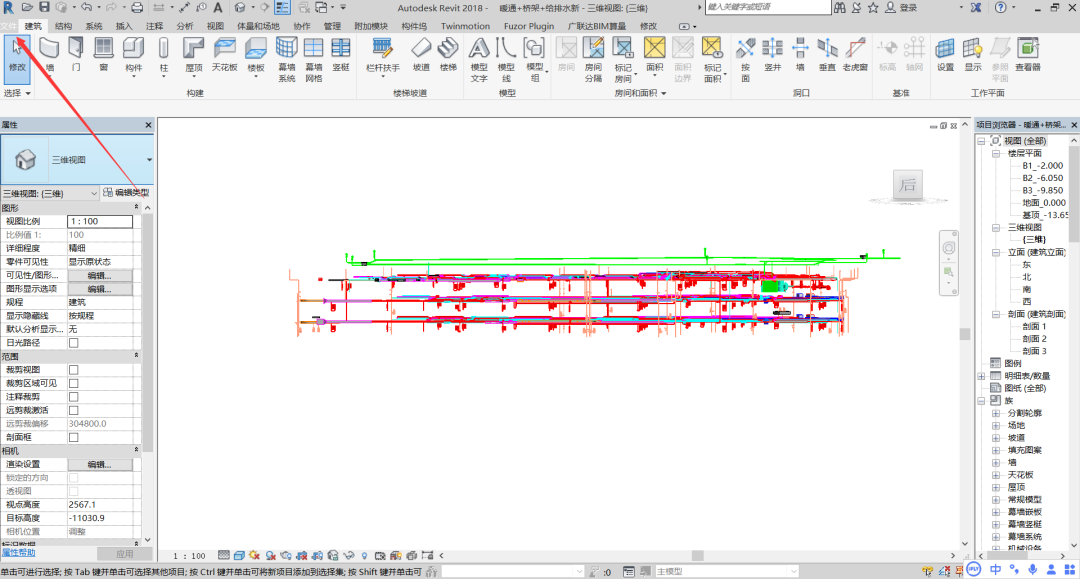This screenshot has height=579, width=1080.
Task: Select the 老虎窗 (Dormer) opening tool
Action: 855,54
